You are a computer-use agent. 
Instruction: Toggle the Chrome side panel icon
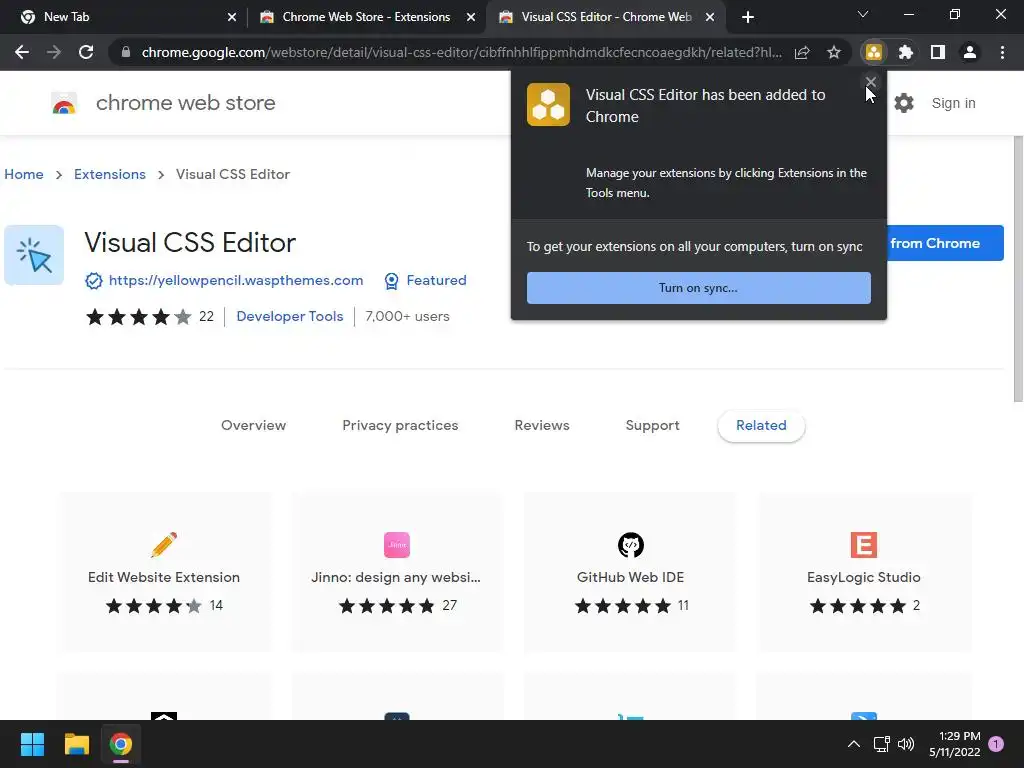[x=938, y=52]
